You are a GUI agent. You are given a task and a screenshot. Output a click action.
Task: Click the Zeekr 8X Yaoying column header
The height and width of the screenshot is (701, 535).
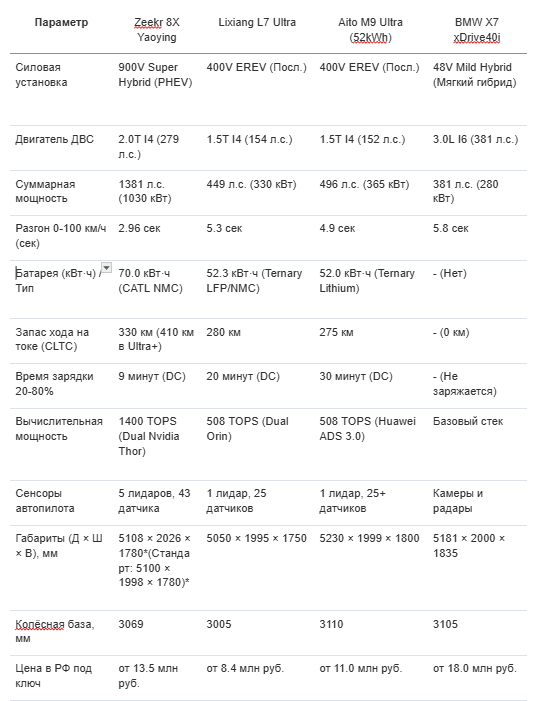(x=157, y=30)
